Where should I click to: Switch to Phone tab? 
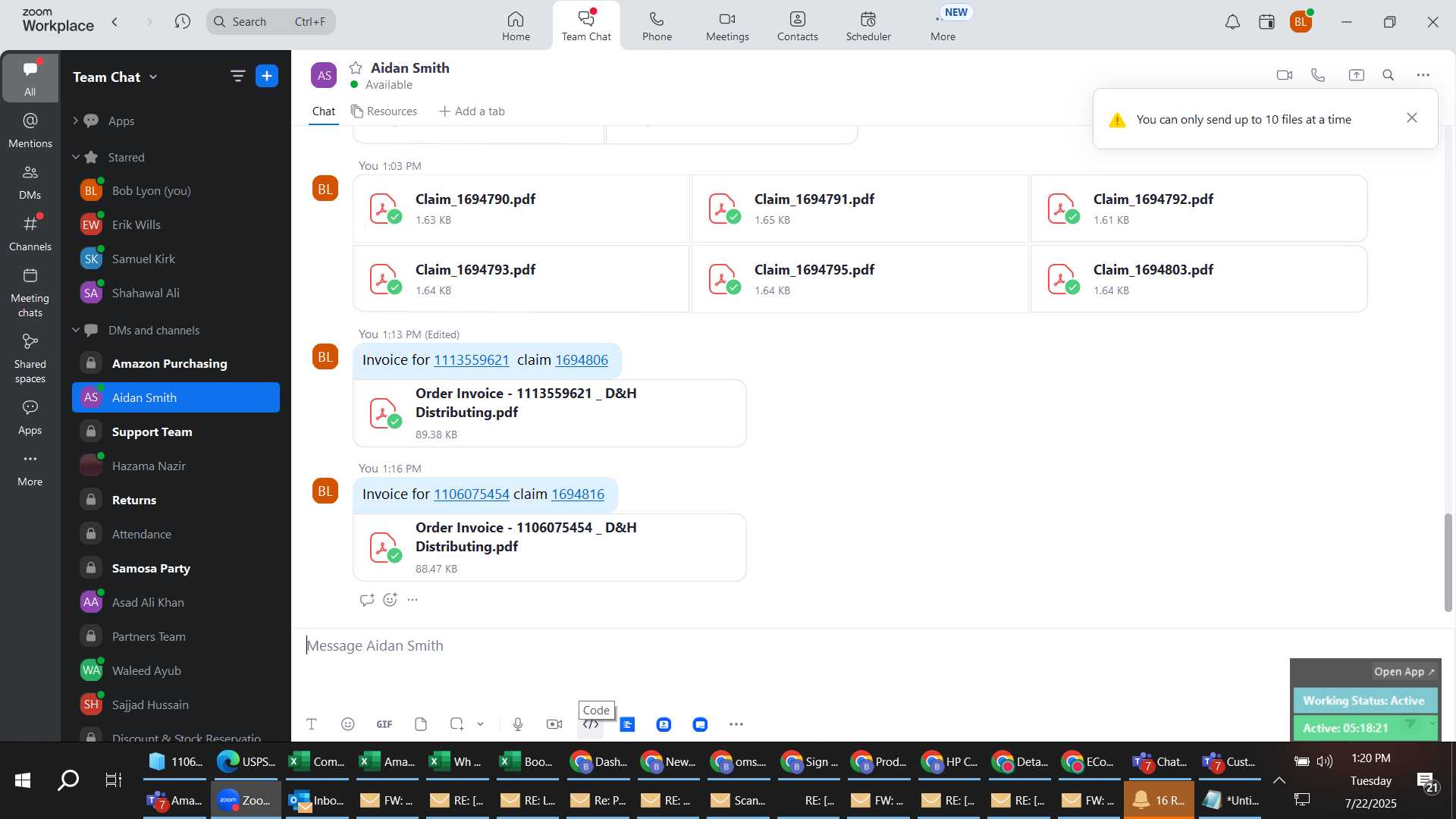pyautogui.click(x=657, y=26)
